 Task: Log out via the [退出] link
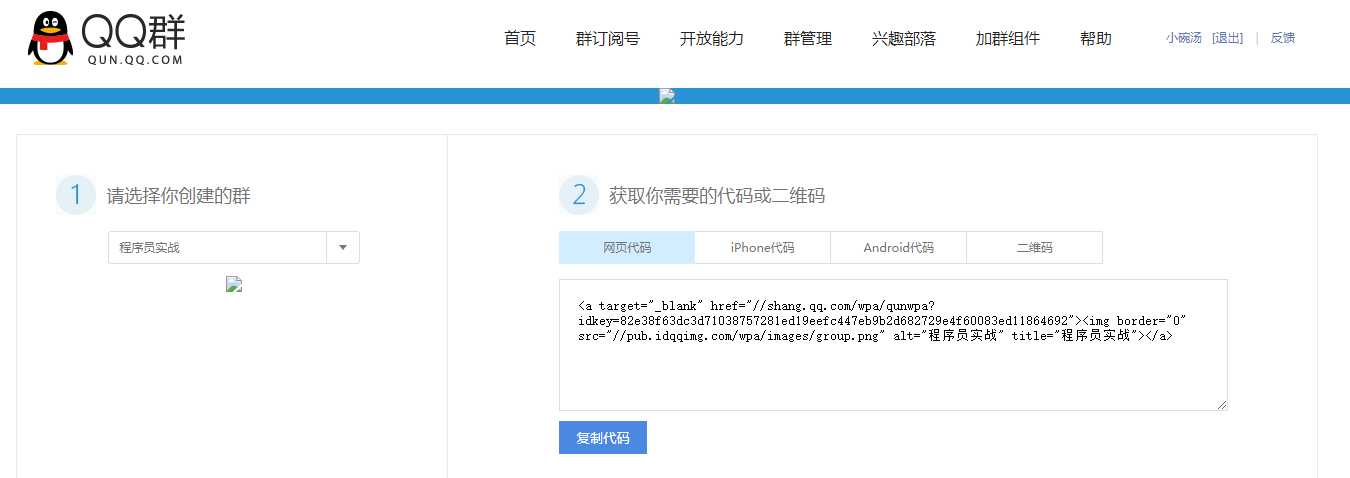(x=1227, y=38)
